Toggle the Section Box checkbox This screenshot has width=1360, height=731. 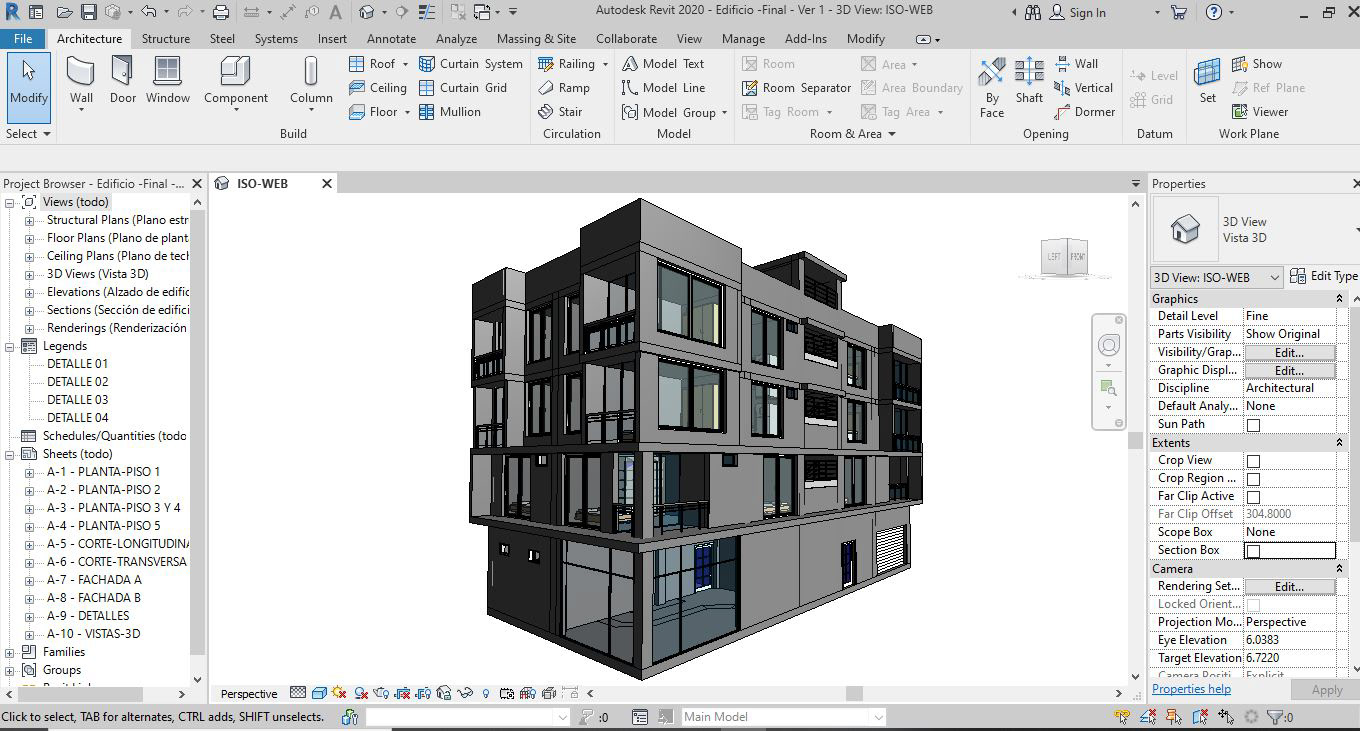(1253, 551)
